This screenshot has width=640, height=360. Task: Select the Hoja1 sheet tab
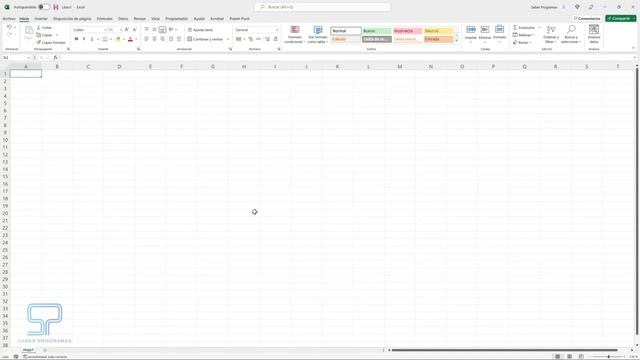pos(28,350)
